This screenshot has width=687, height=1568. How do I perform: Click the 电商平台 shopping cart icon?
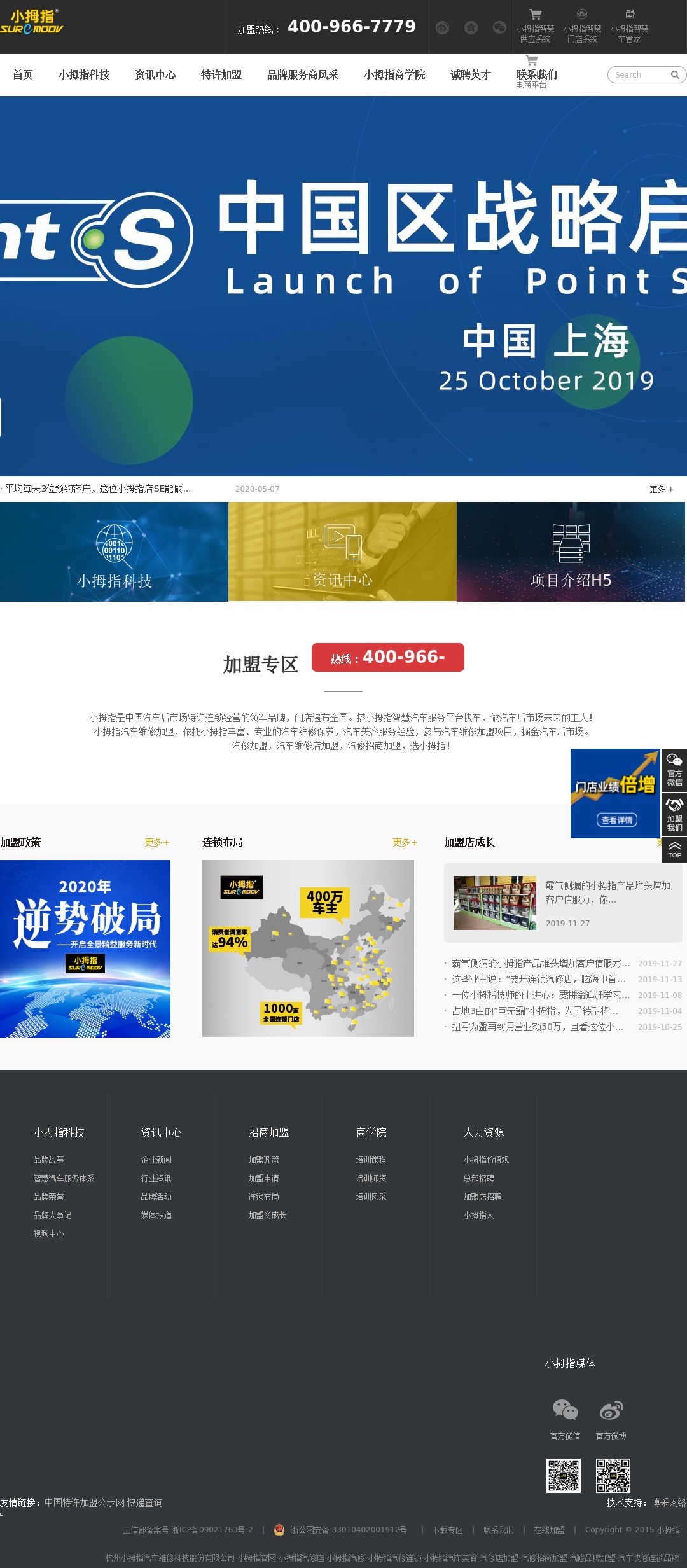pyautogui.click(x=532, y=60)
